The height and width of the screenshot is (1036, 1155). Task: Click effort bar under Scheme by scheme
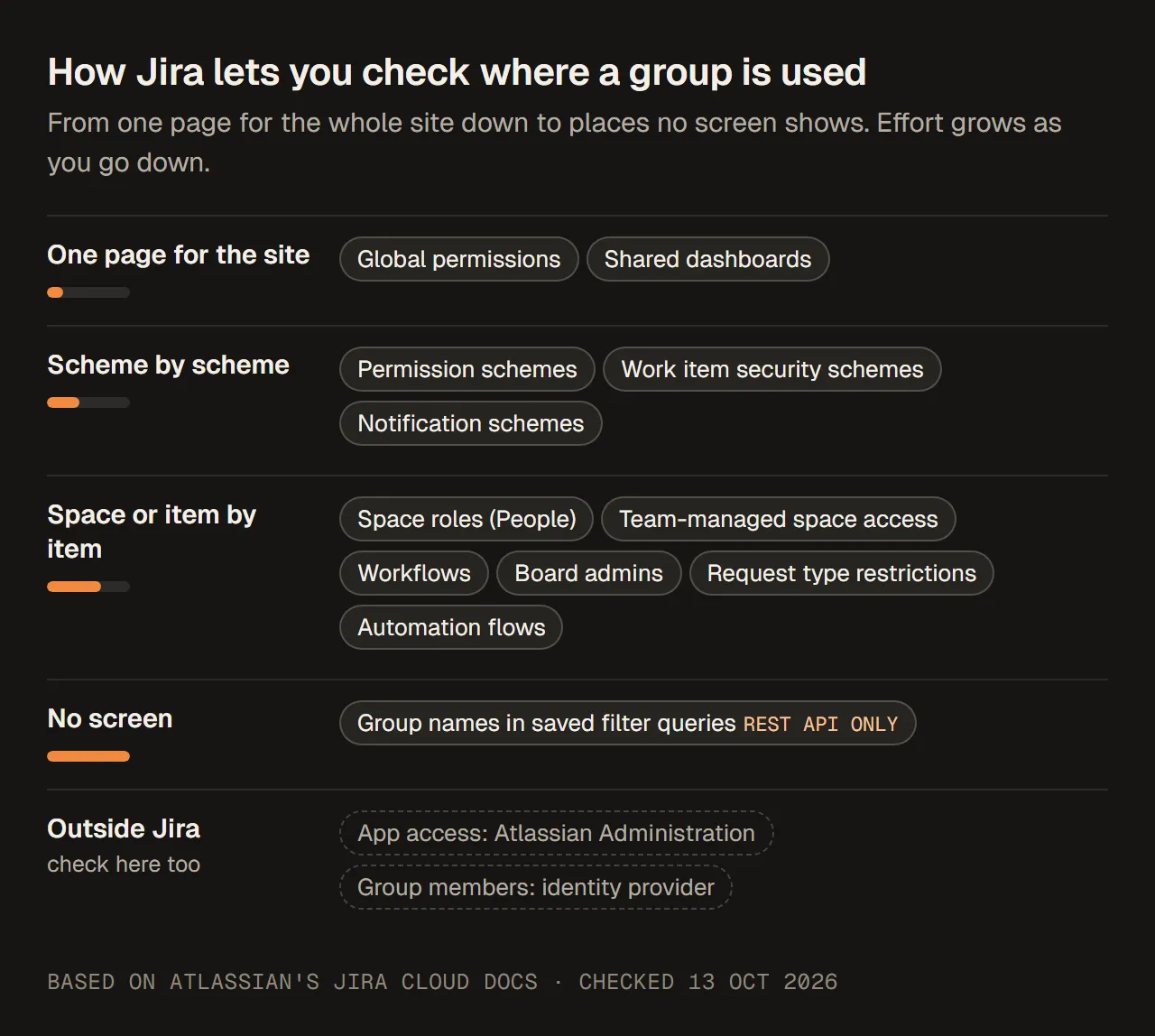click(88, 402)
